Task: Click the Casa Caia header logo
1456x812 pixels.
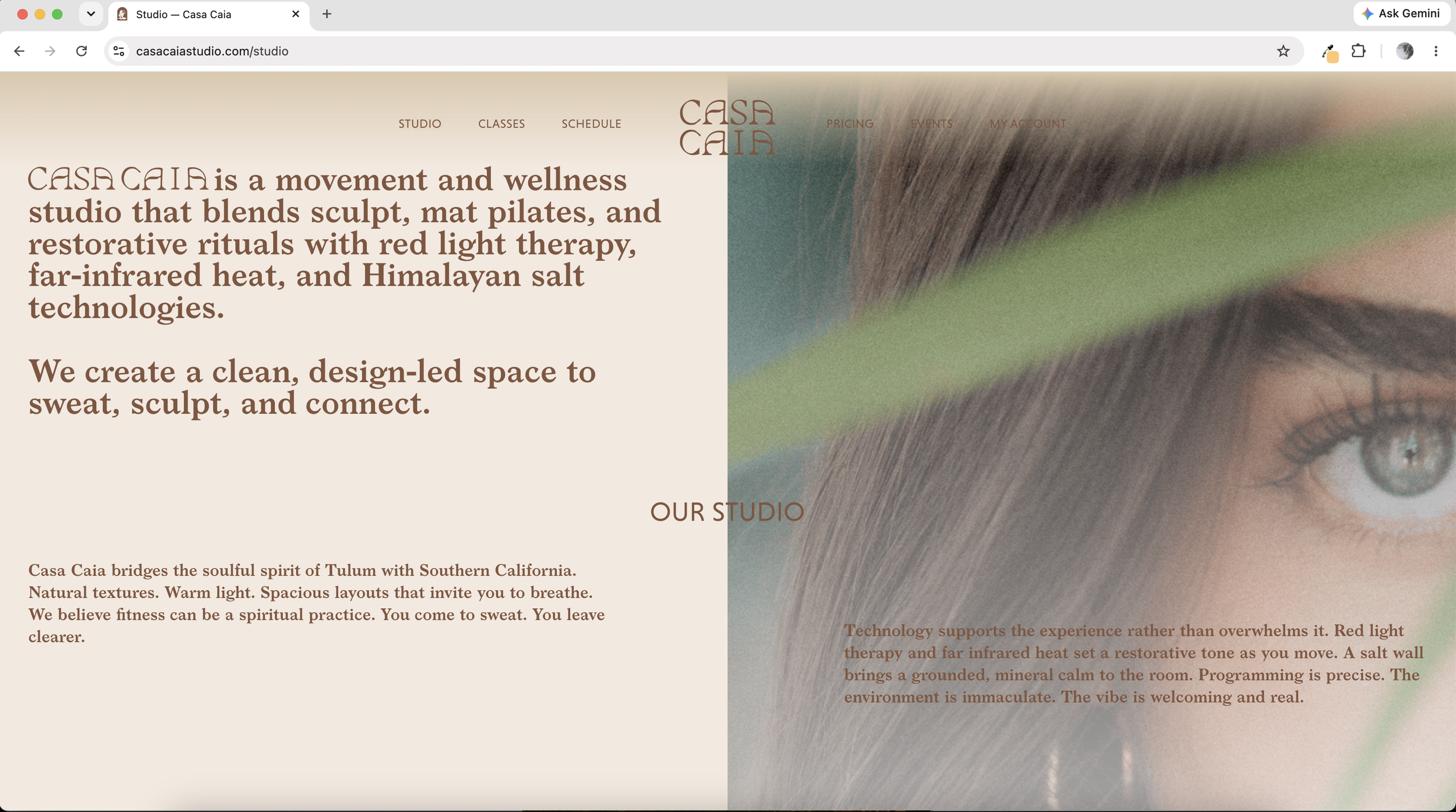Action: [727, 127]
